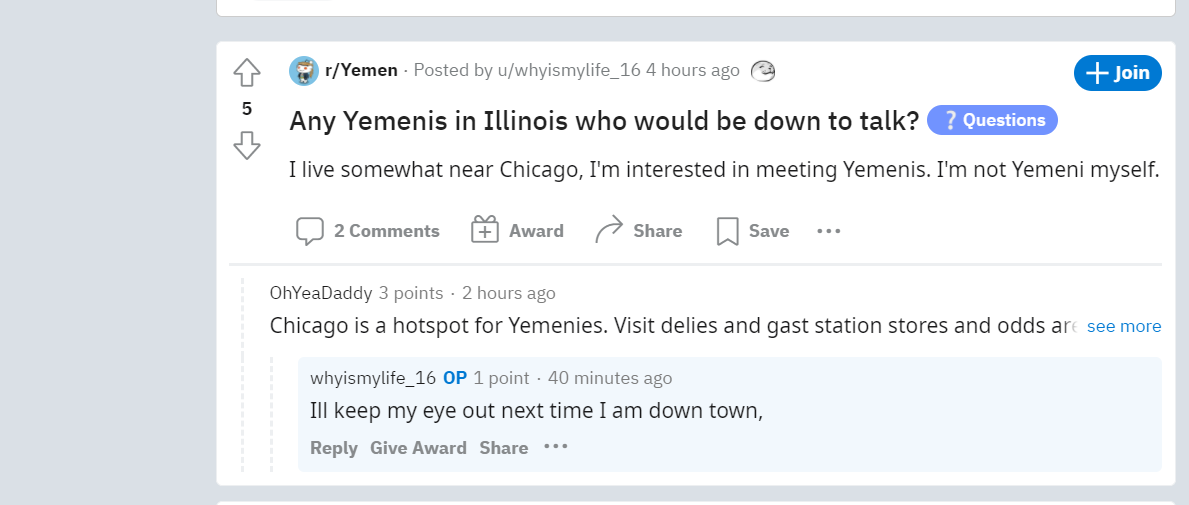This screenshot has height=505, width=1189.
Task: Give Award to the OP's reply comment
Action: (x=419, y=448)
